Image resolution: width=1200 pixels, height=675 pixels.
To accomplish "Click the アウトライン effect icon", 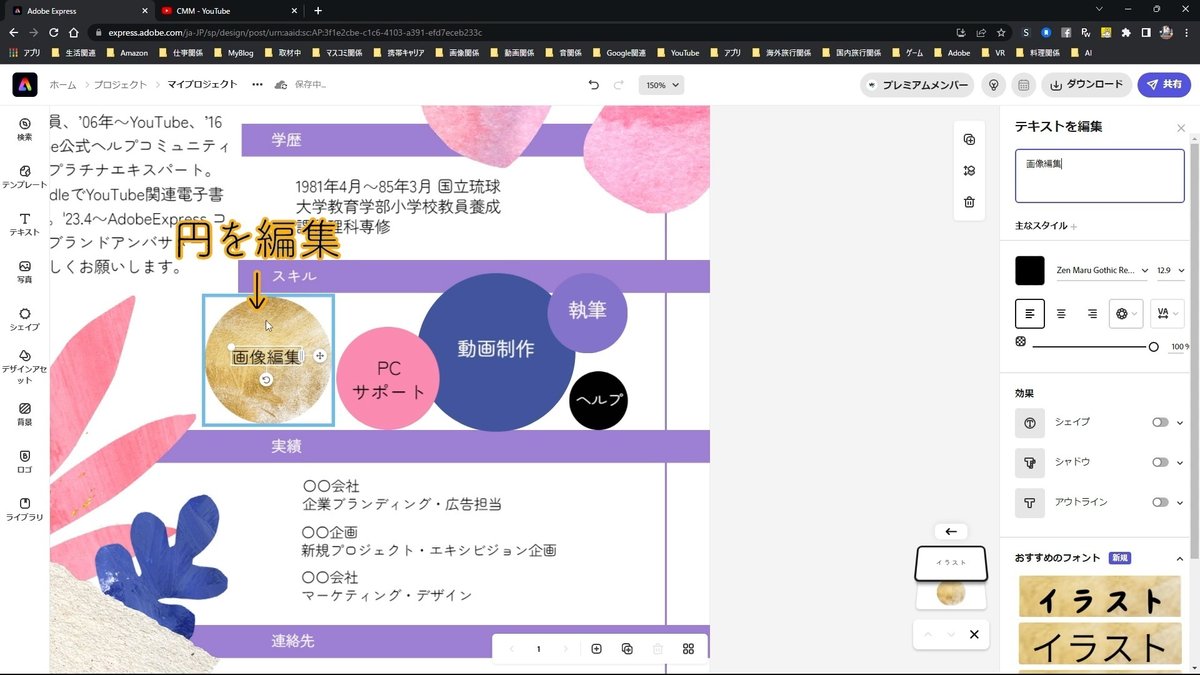I will tap(1030, 502).
